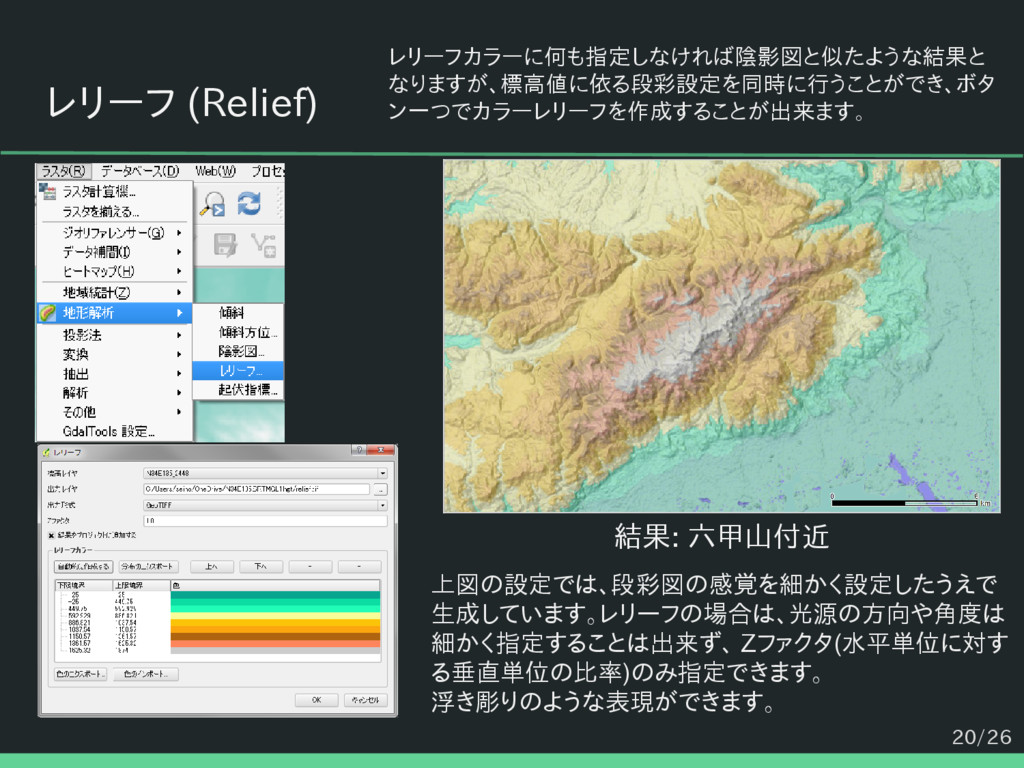Select 地形解析 menu entry

click(115, 313)
